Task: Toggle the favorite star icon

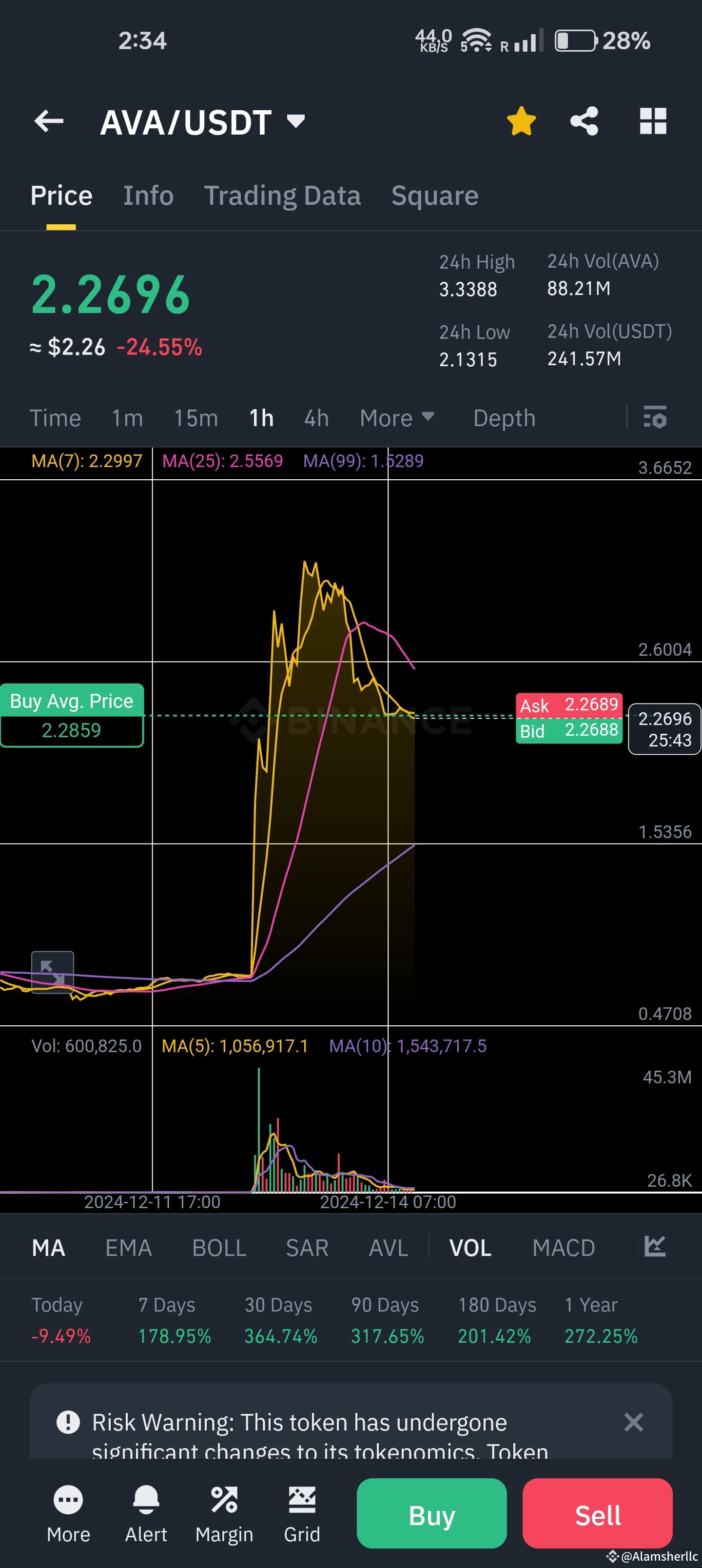Action: click(x=522, y=120)
